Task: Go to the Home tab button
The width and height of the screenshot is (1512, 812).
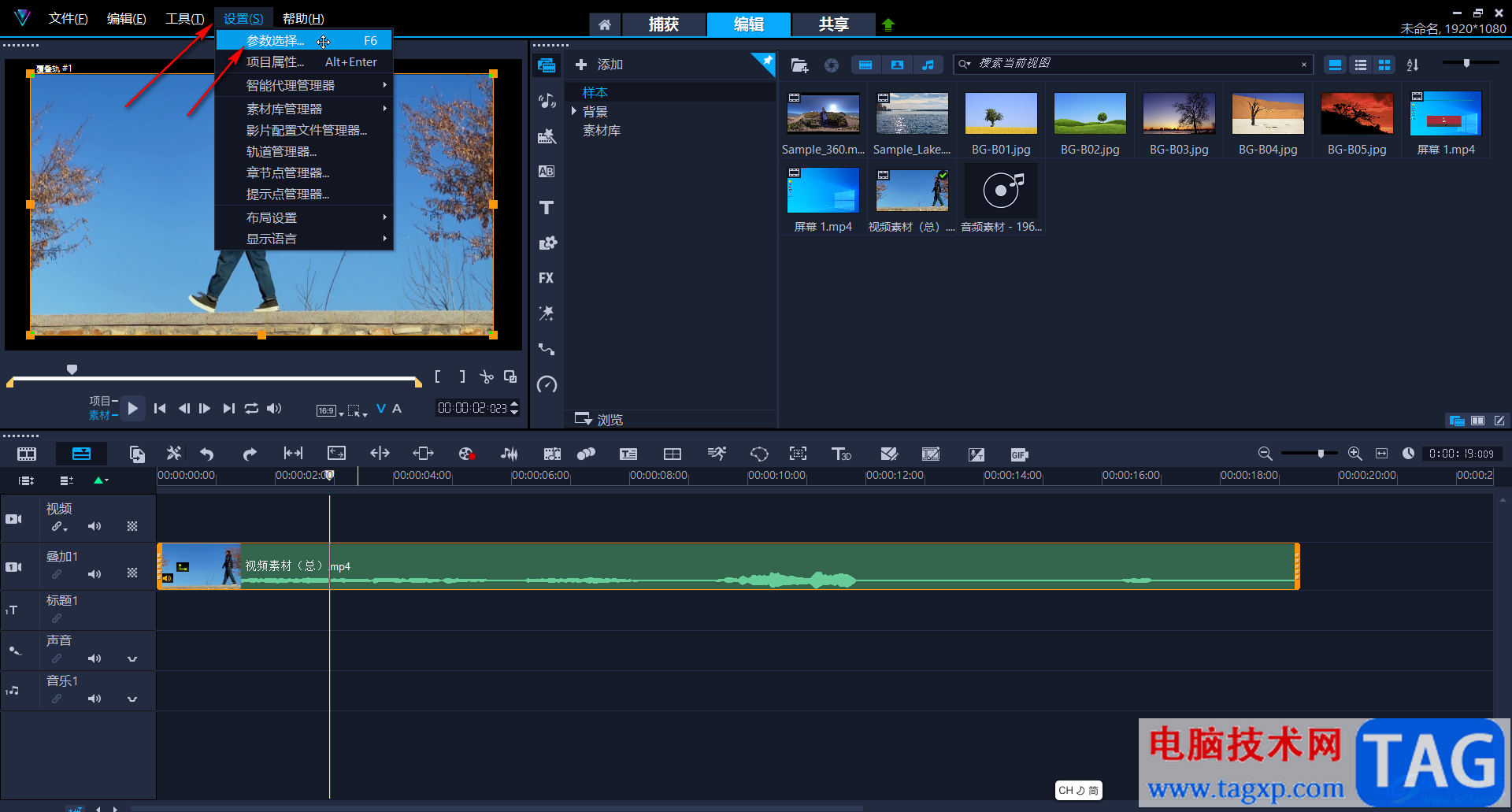Action: coord(605,24)
